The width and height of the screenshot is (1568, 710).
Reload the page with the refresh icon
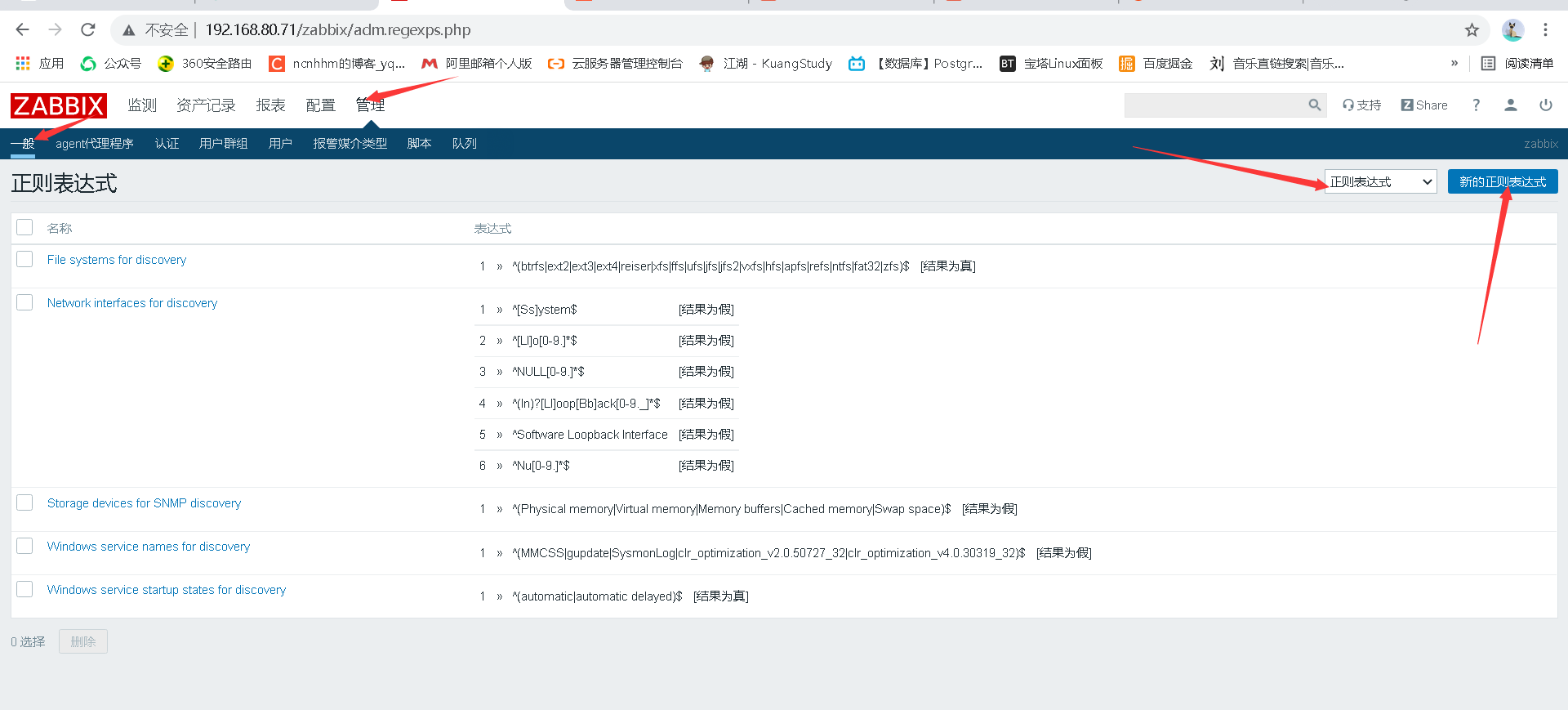pos(88,30)
